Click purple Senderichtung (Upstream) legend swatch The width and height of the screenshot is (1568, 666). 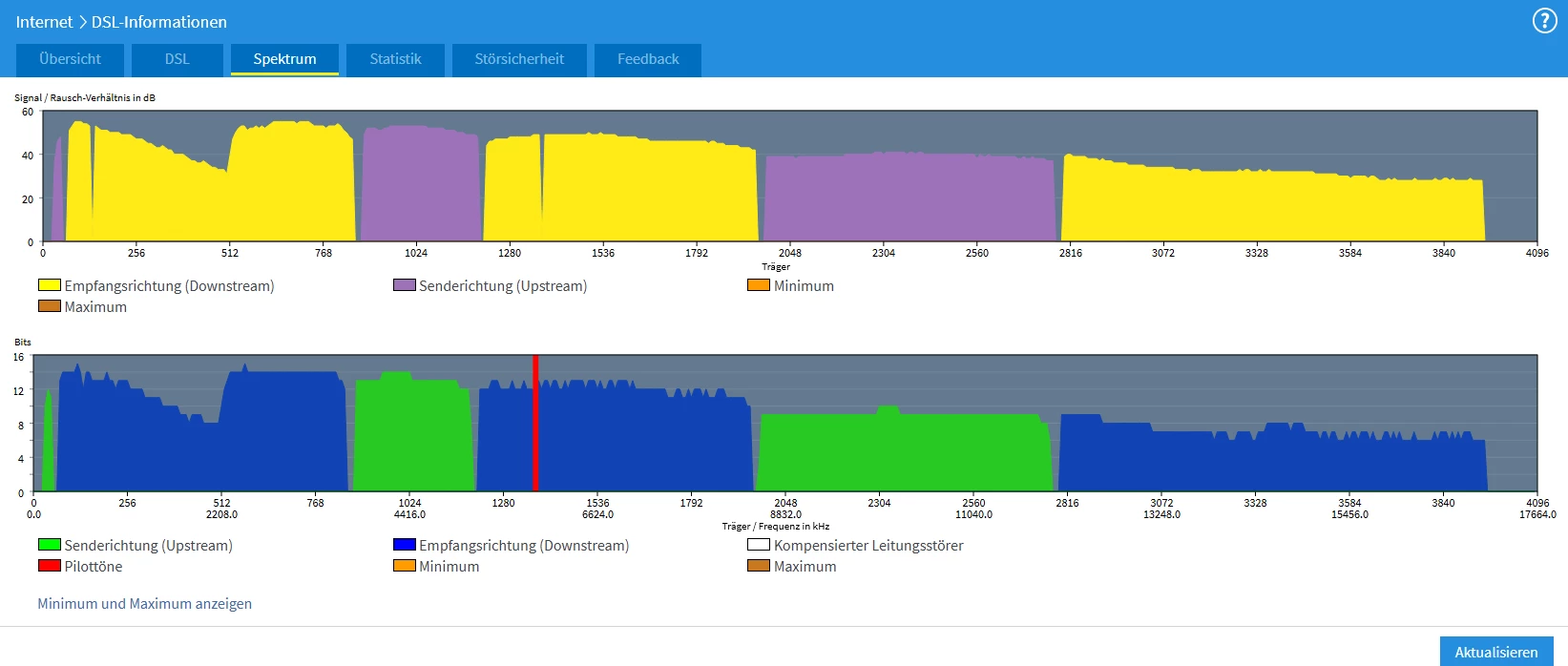(x=405, y=285)
